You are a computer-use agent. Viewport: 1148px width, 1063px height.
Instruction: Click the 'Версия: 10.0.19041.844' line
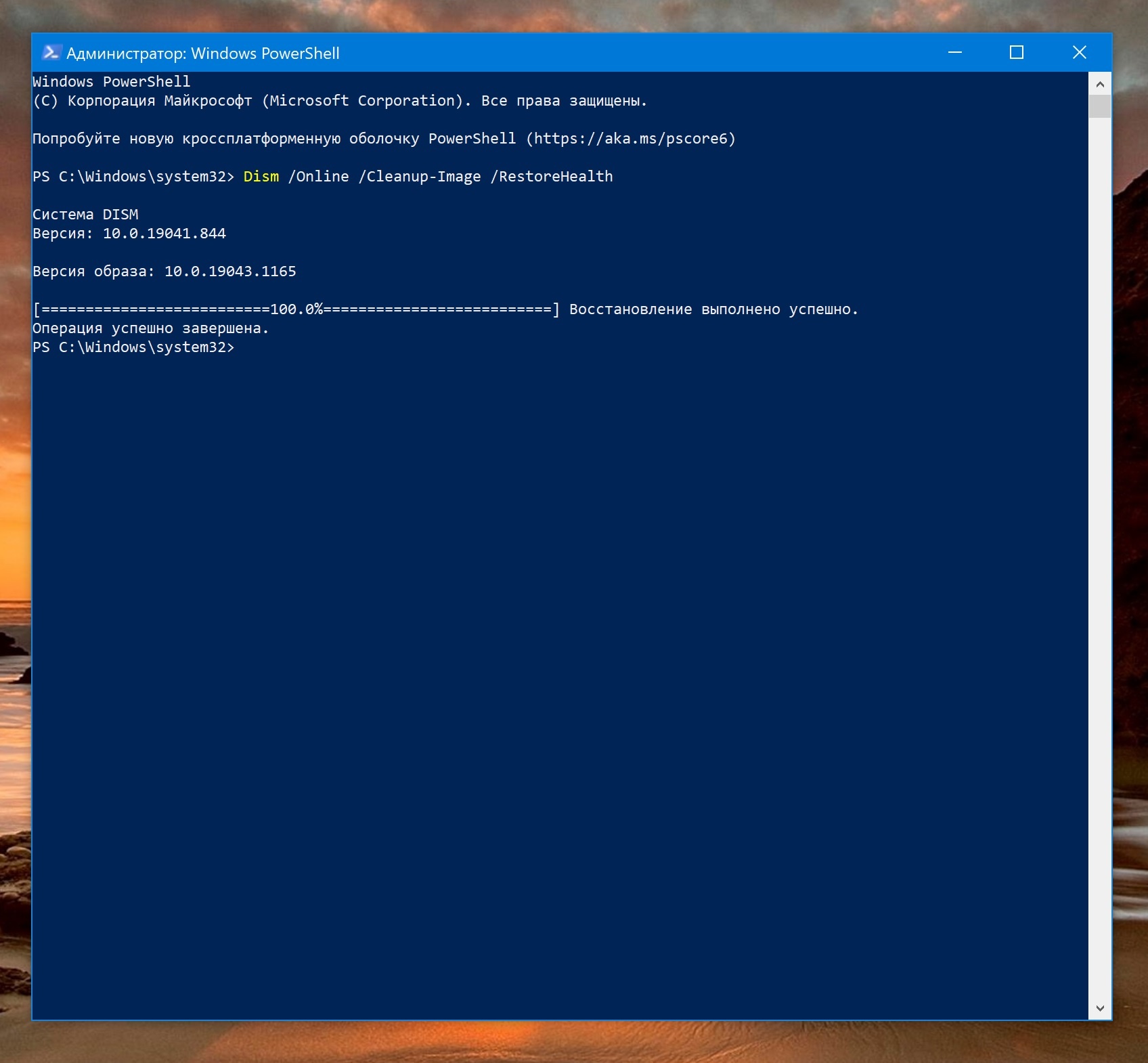(129, 234)
